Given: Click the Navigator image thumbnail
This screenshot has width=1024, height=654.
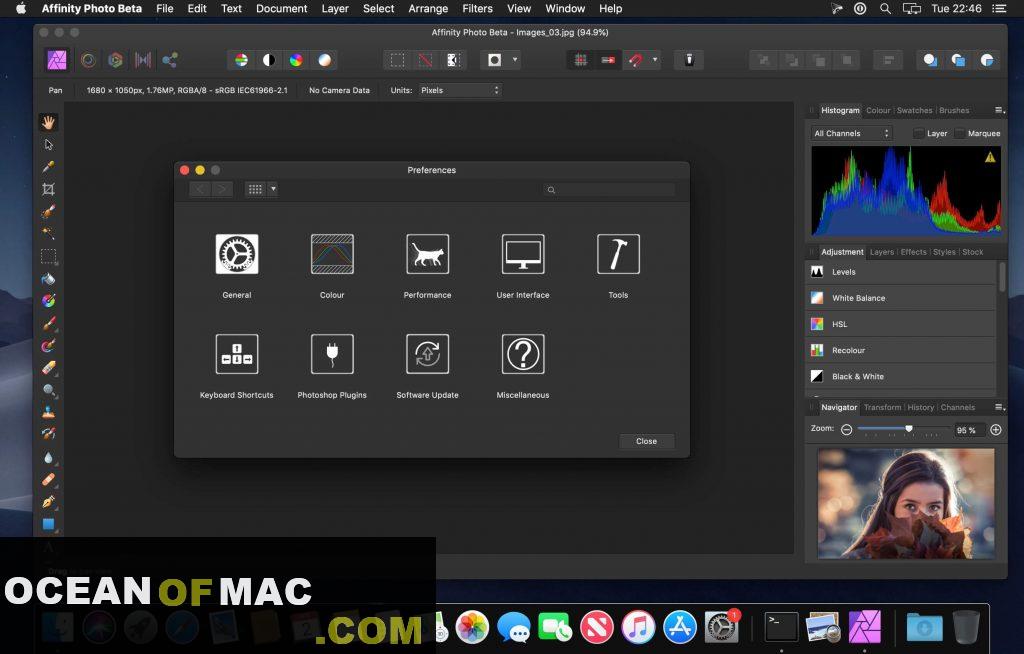Looking at the screenshot, I should tap(906, 503).
